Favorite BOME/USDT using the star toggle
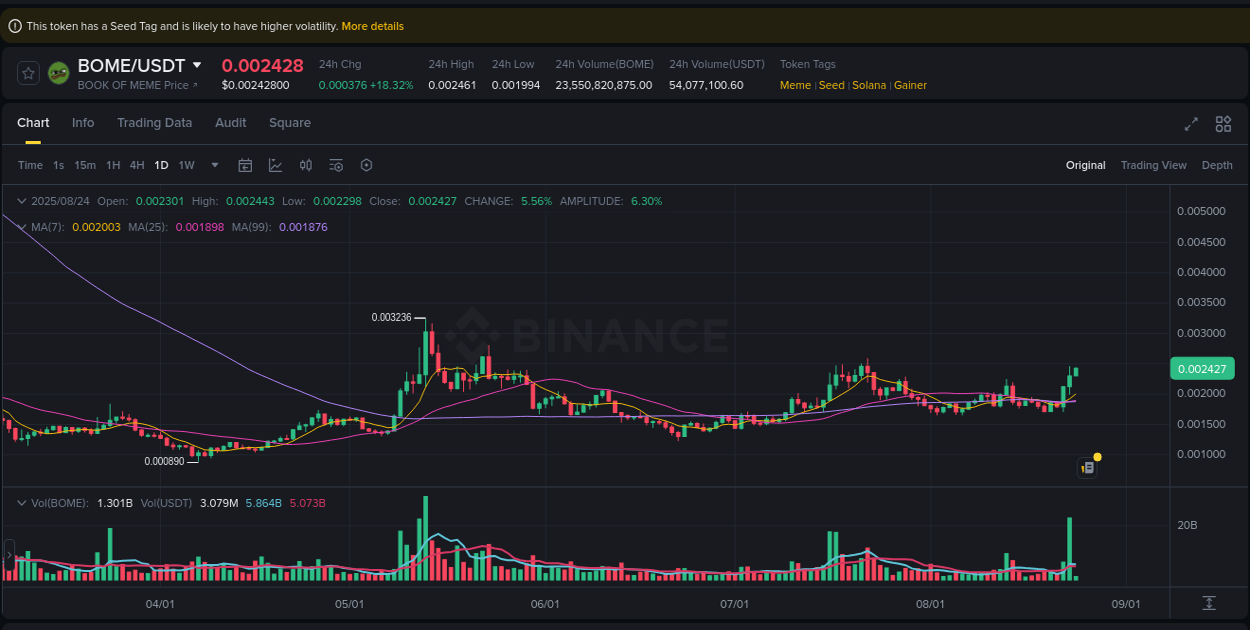 pos(27,73)
